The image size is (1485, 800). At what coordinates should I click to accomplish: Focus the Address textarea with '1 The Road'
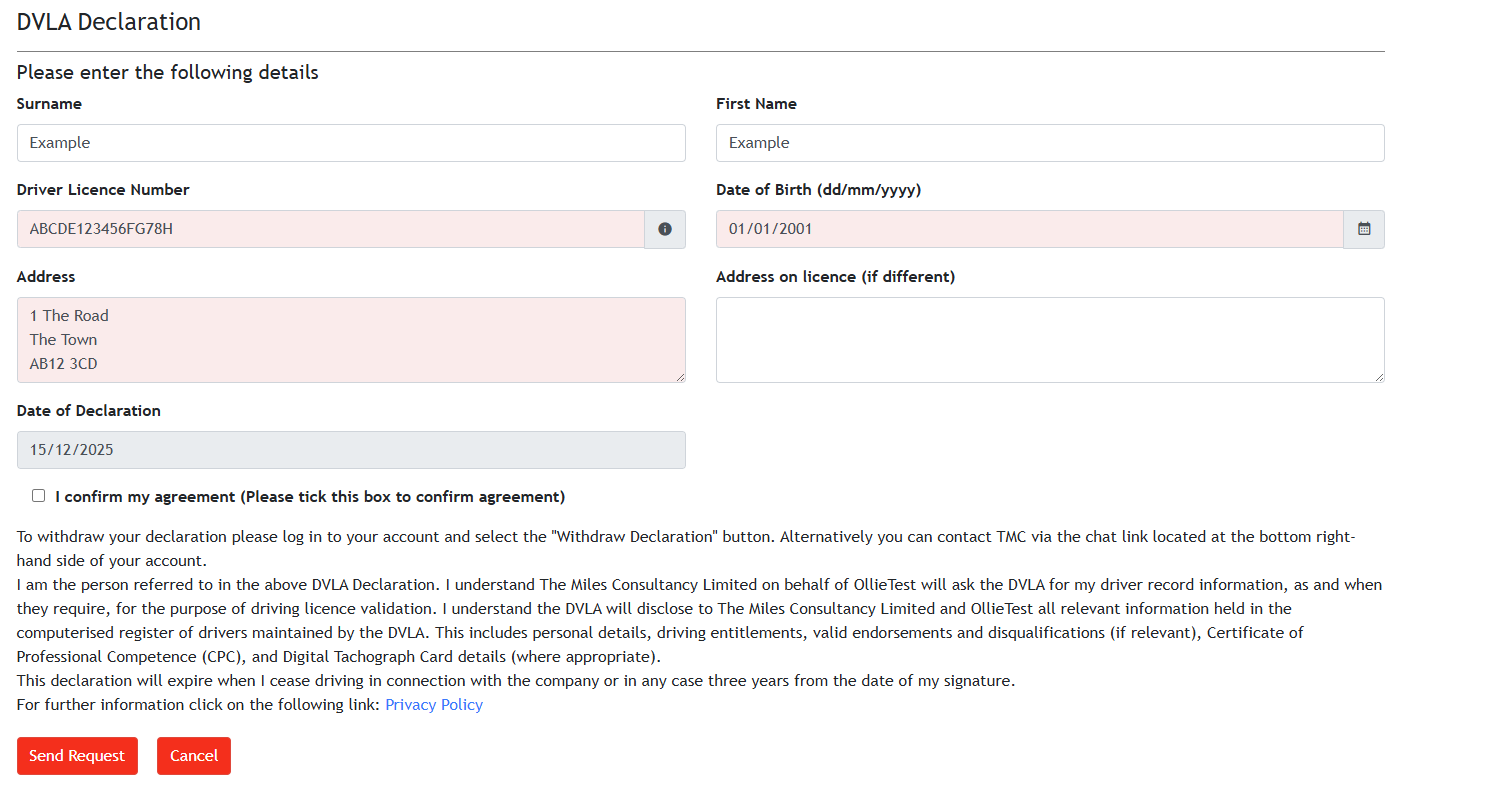tap(351, 339)
